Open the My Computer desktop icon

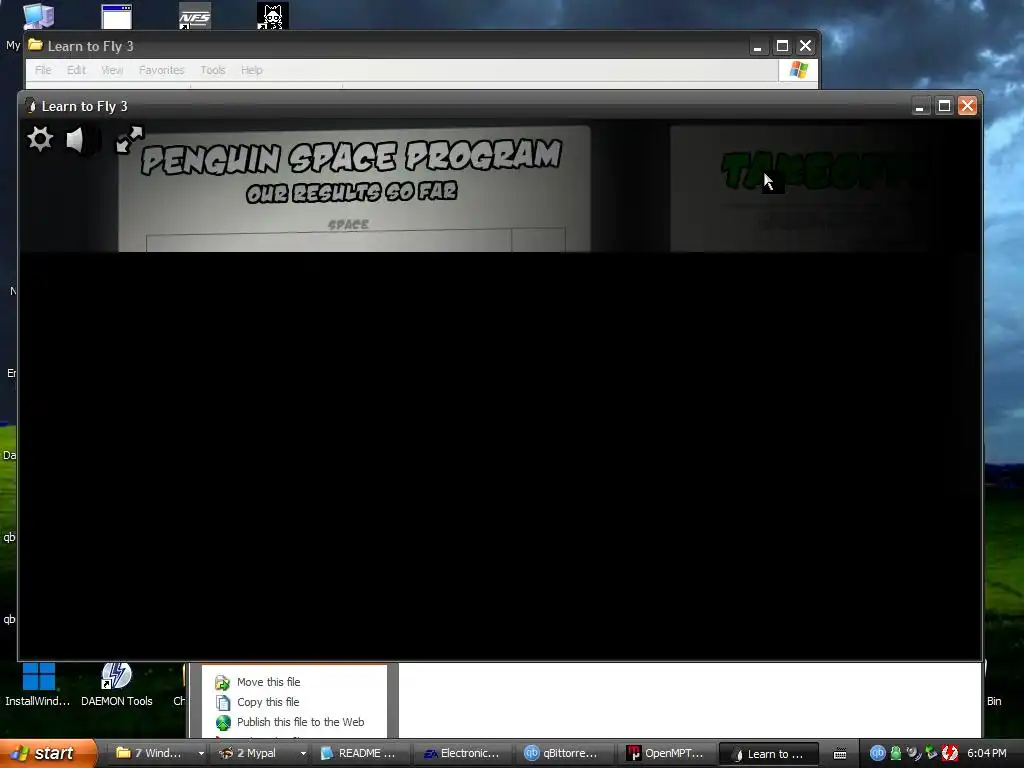click(x=38, y=16)
